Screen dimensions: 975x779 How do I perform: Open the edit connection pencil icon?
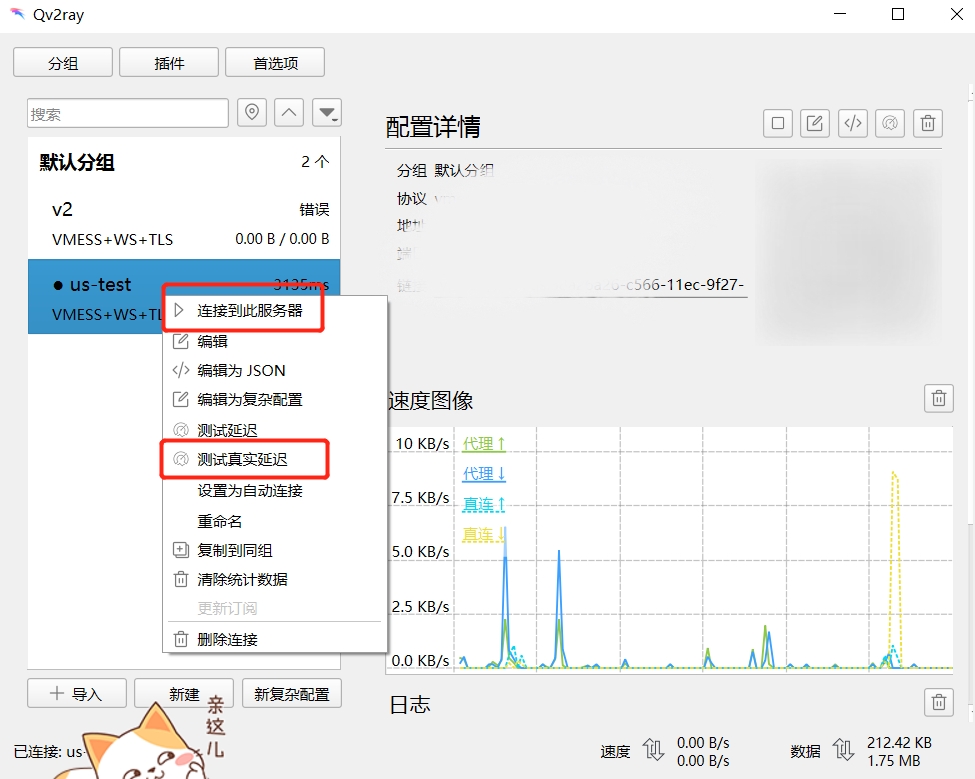815,123
